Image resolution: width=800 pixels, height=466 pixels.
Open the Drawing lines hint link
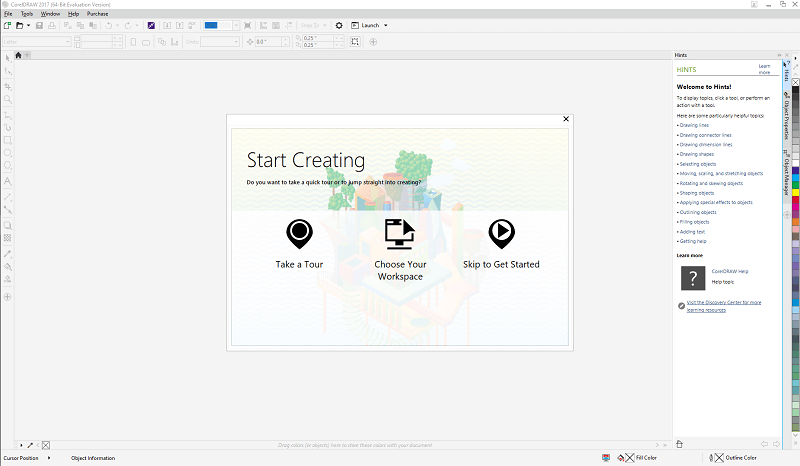pyautogui.click(x=694, y=125)
